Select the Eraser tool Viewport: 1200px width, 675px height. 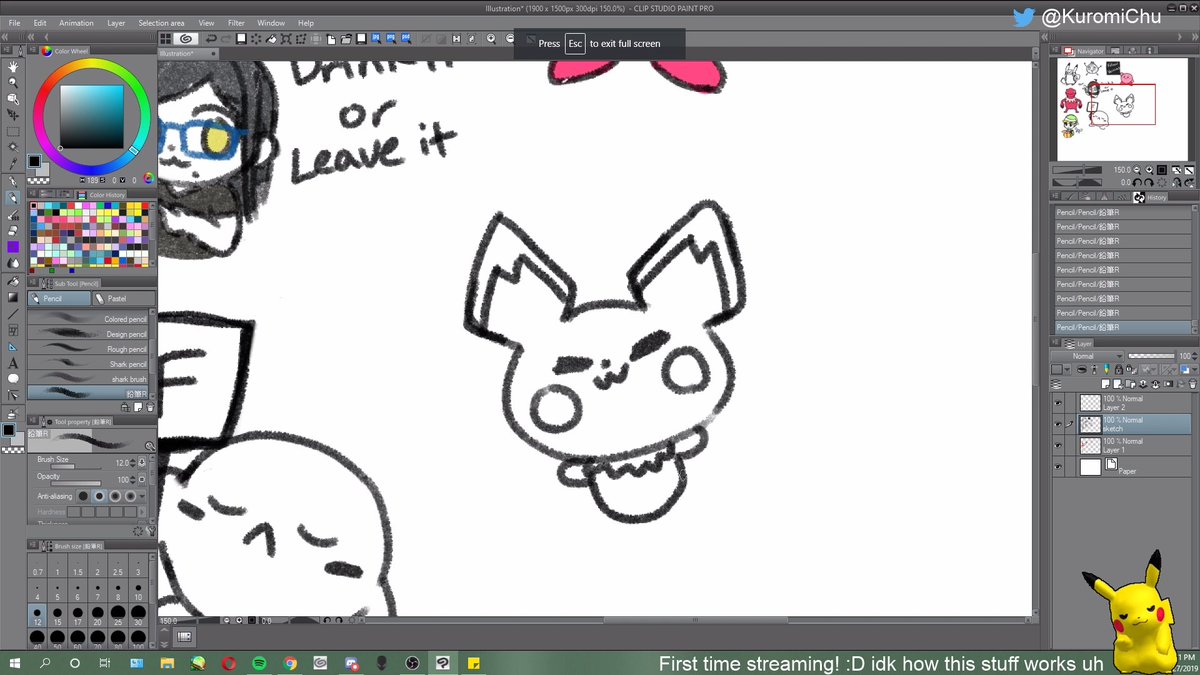13,230
